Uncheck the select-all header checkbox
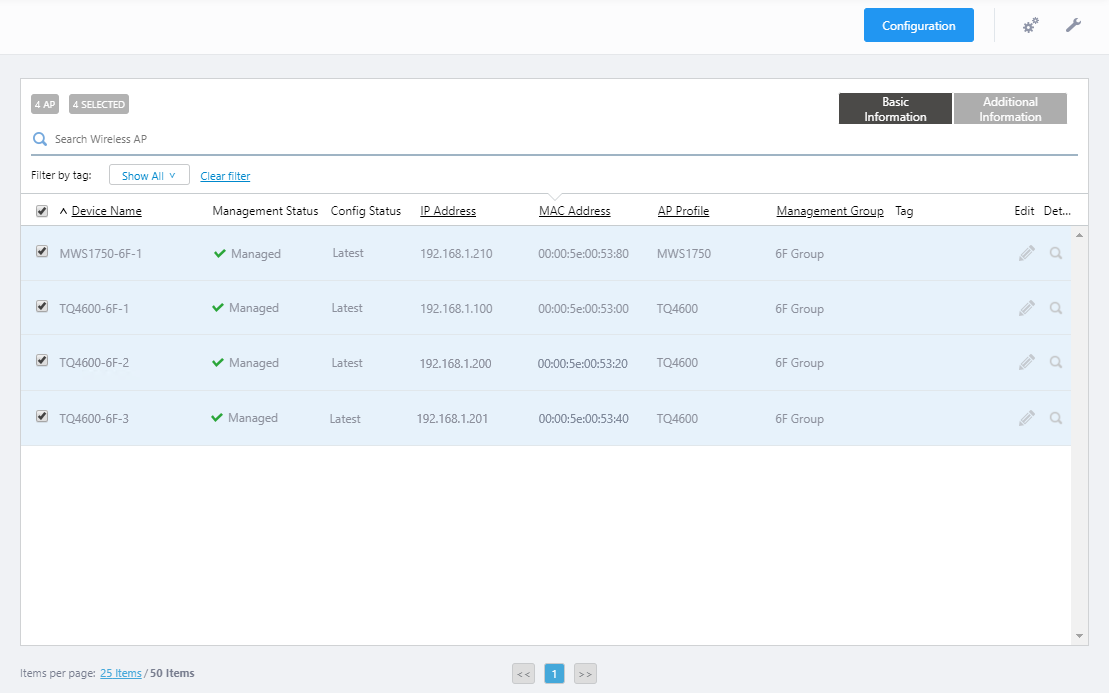This screenshot has width=1109, height=693. coord(42,211)
